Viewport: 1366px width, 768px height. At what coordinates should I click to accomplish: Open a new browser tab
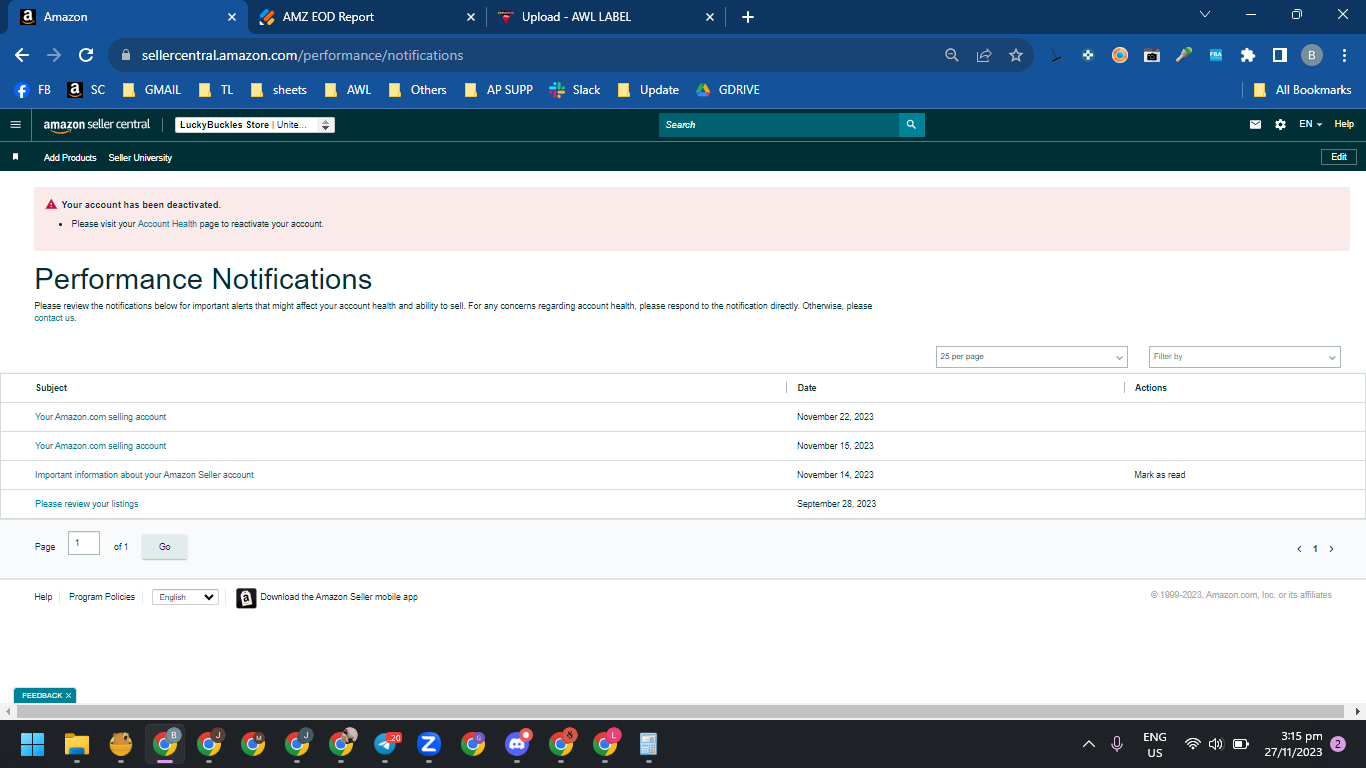[748, 17]
